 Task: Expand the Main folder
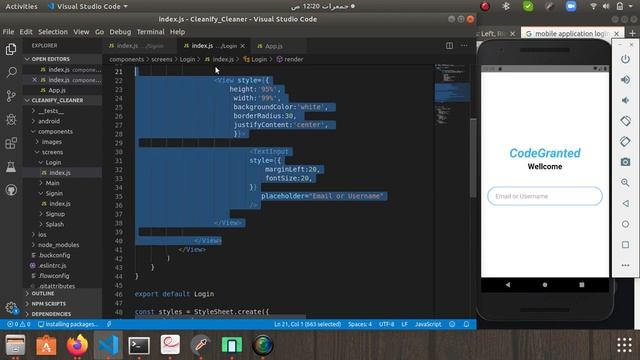coord(52,183)
